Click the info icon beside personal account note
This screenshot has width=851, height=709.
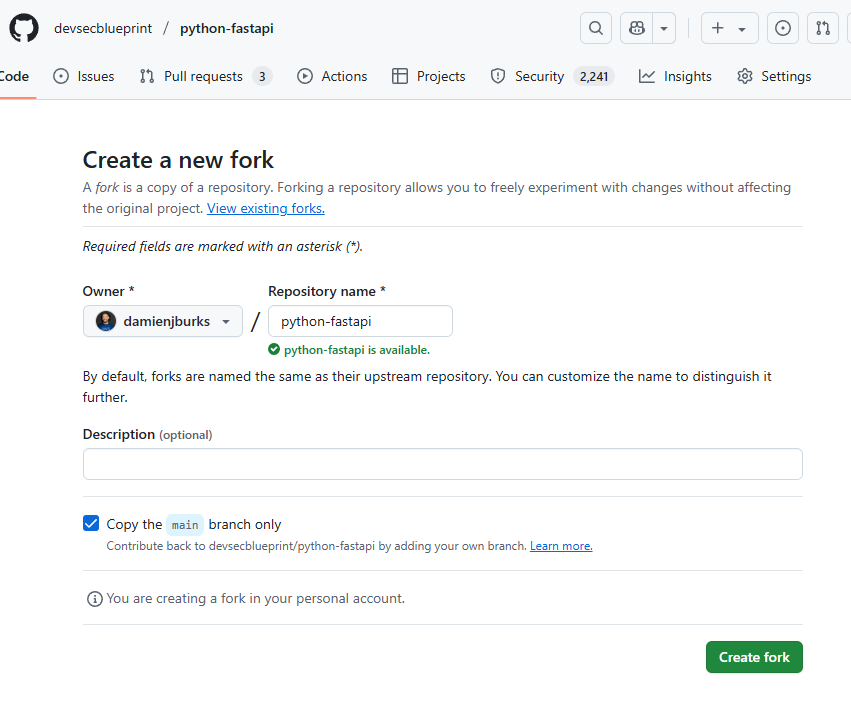[x=95, y=599]
